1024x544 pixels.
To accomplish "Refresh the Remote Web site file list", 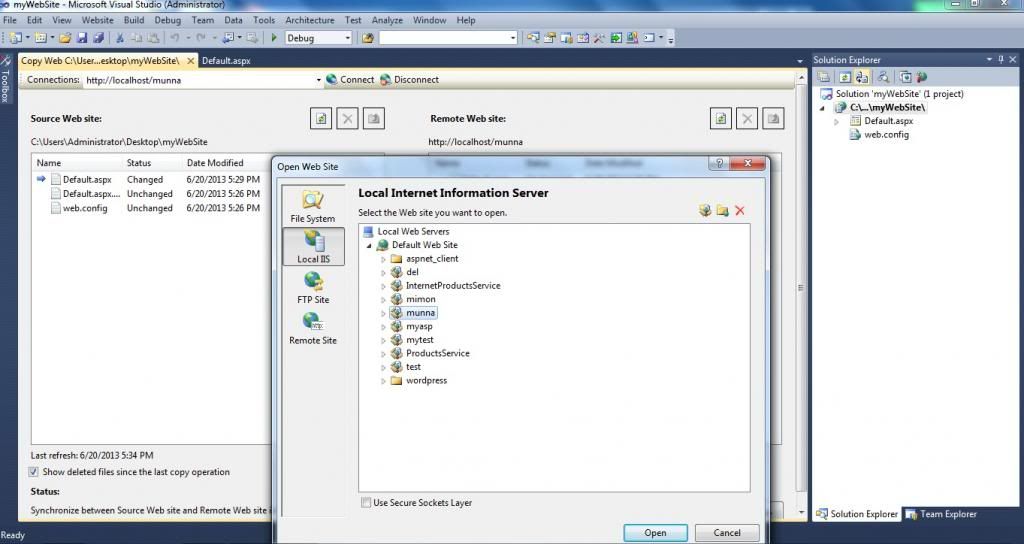I will (x=720, y=119).
